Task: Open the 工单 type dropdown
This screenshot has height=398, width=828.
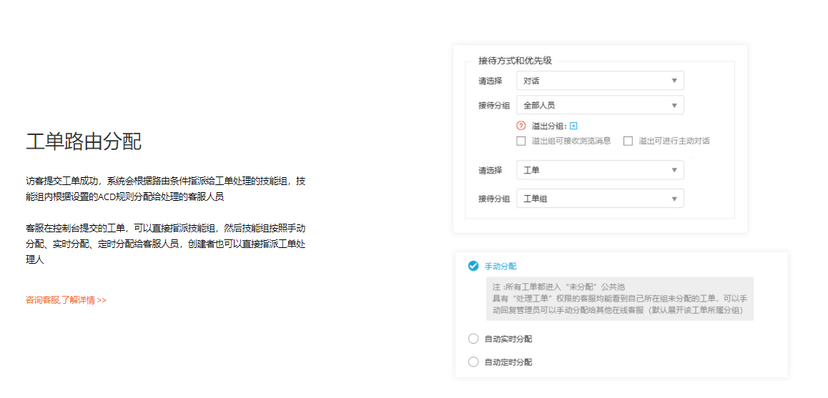Action: tap(600, 170)
